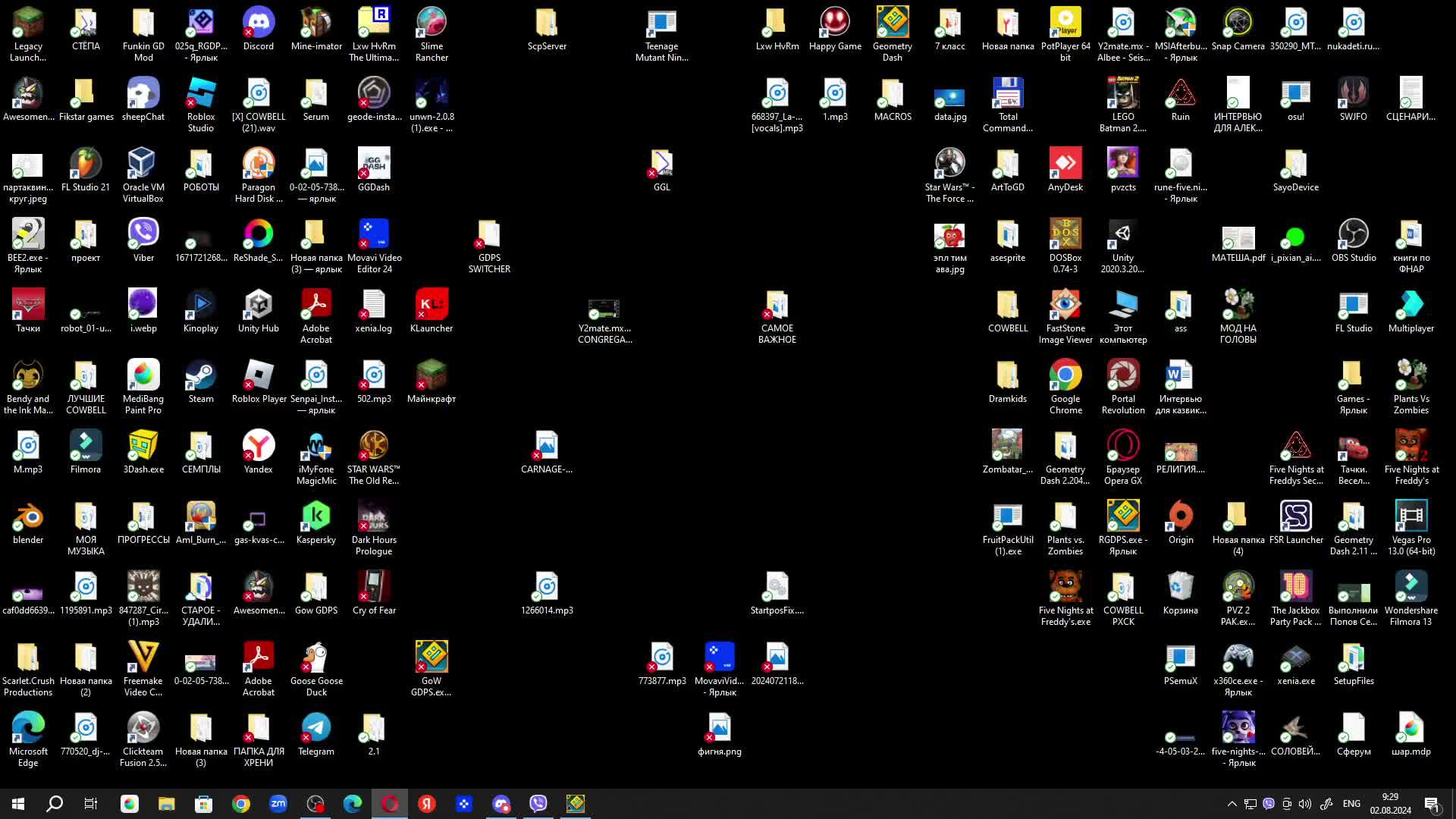This screenshot has height=819, width=1456.
Task: Open the Discord desktop shortcut
Action: [259, 29]
